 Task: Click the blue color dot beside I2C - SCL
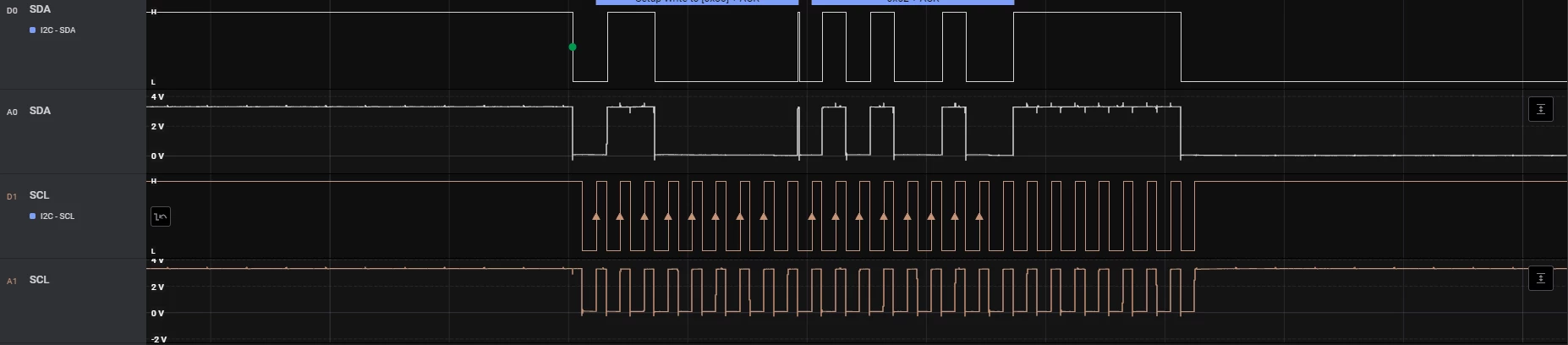32,216
